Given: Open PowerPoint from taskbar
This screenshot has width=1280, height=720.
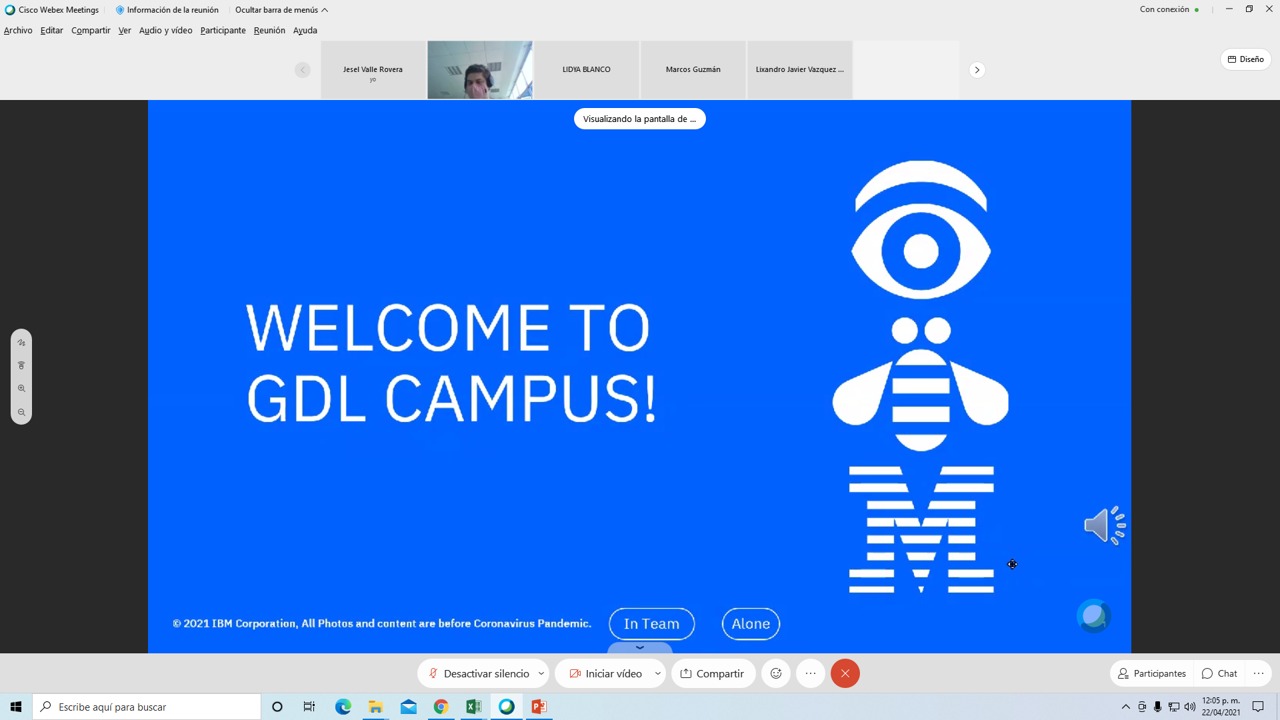Looking at the screenshot, I should [539, 707].
